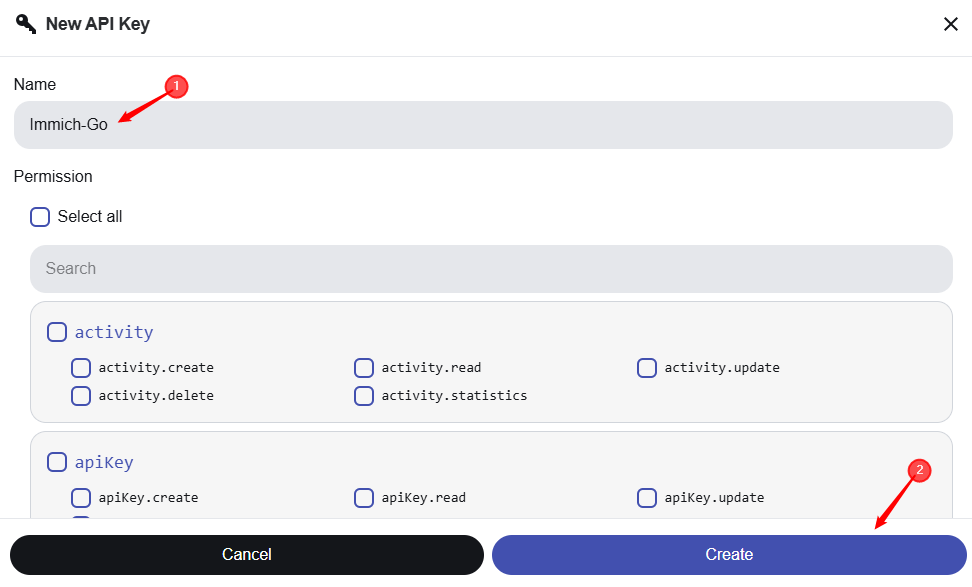Enable the activity.update permission
Screen dimensions: 972x587
647,368
